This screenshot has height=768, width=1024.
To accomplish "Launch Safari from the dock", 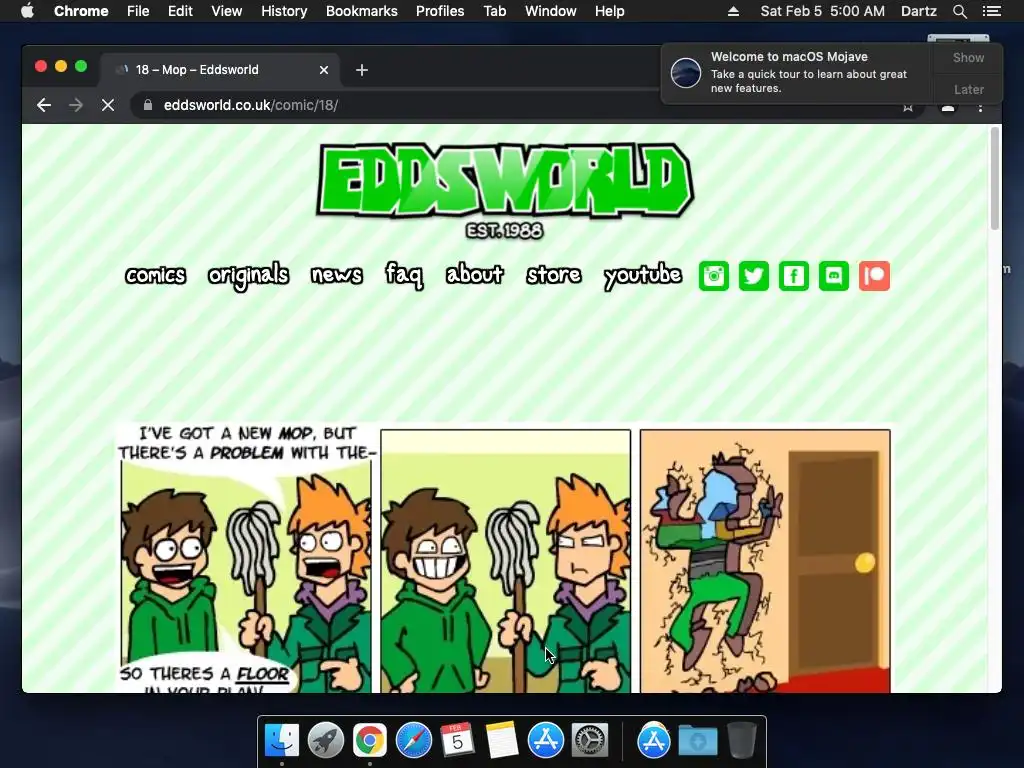I will click(x=413, y=741).
